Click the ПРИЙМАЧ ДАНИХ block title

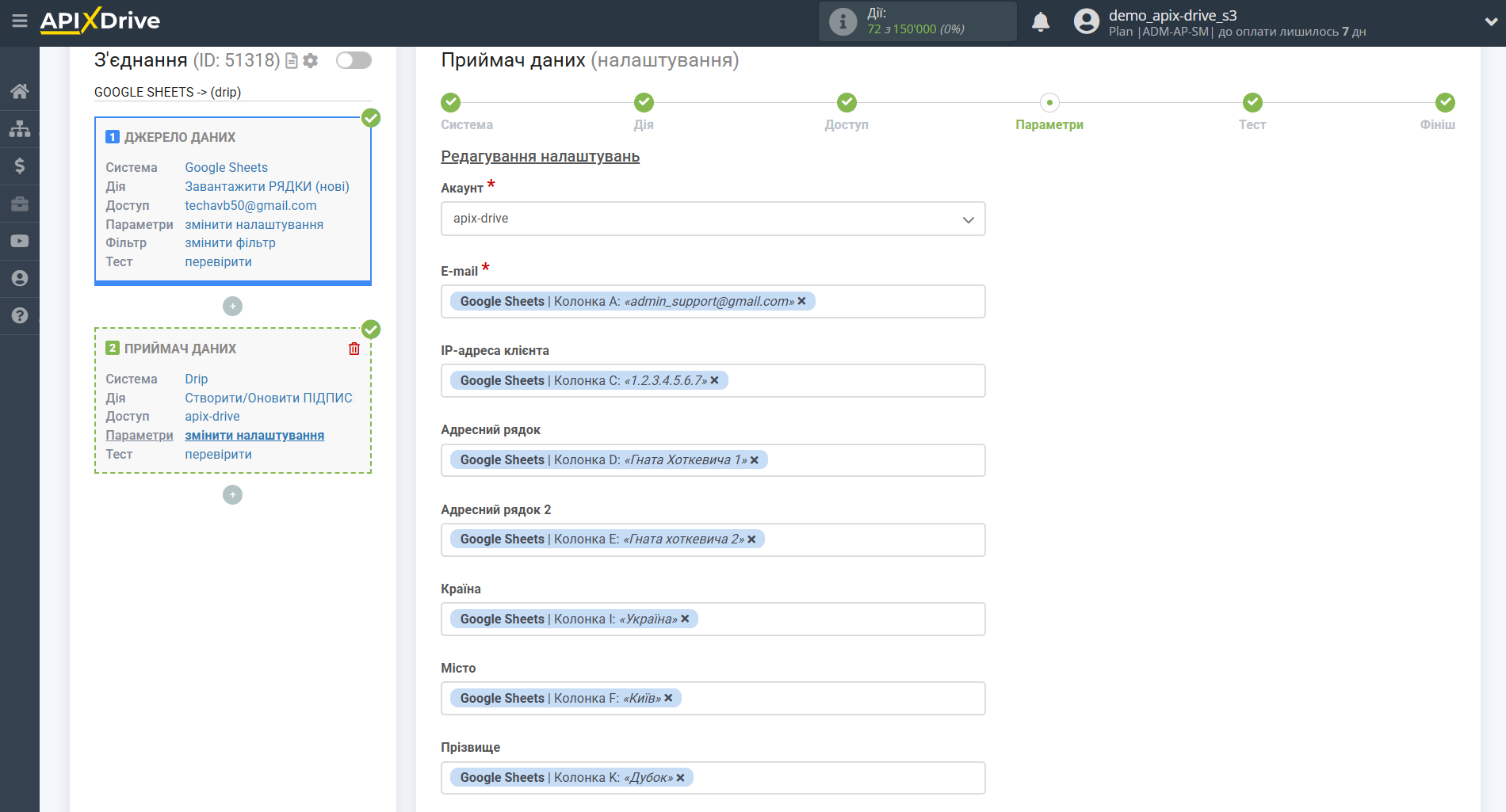tap(180, 349)
